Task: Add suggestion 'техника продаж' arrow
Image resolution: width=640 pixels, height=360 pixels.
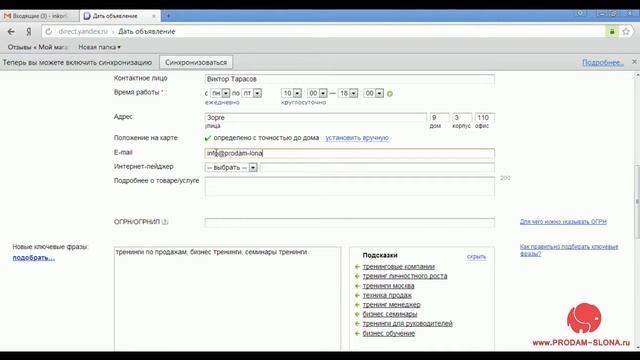Action: (357, 295)
